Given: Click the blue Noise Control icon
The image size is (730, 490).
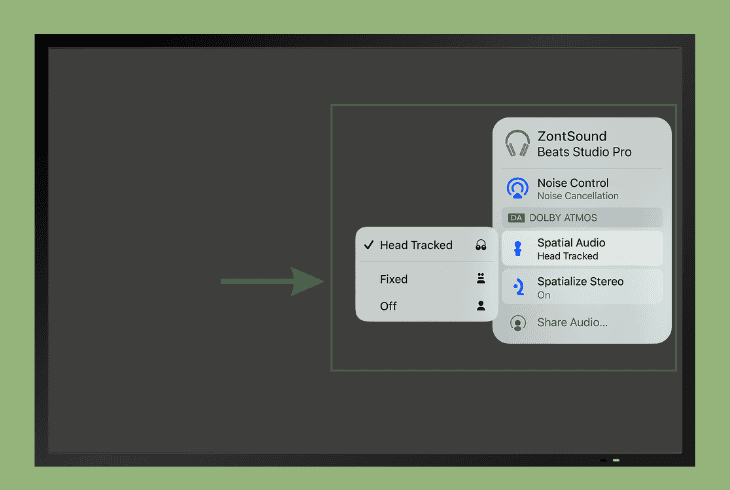Looking at the screenshot, I should pyautogui.click(x=517, y=188).
